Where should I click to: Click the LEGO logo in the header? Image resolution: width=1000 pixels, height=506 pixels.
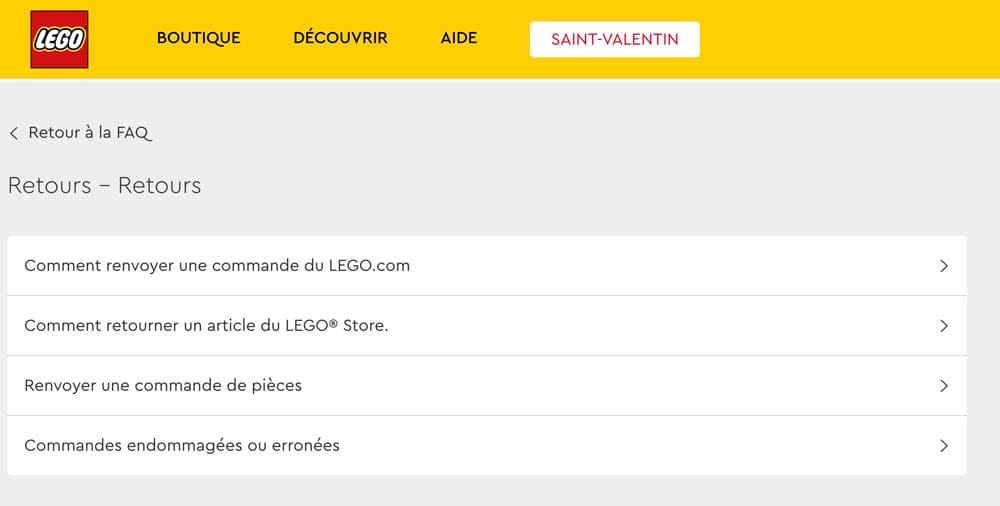[59, 40]
